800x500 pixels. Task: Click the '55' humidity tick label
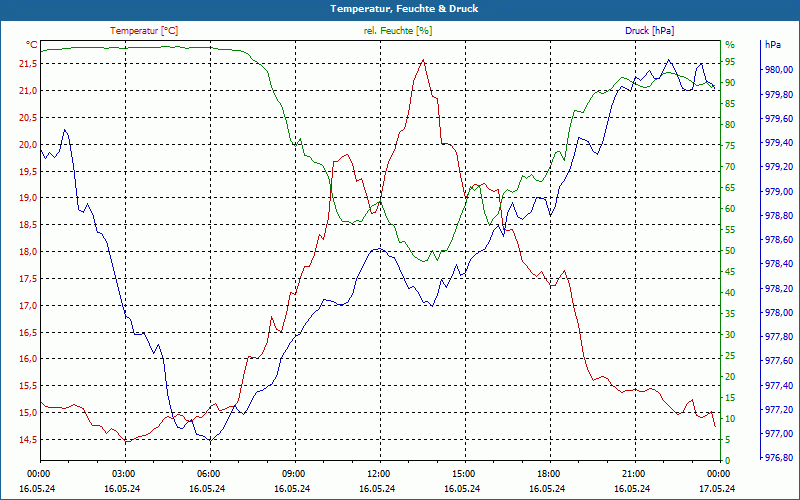(x=730, y=230)
